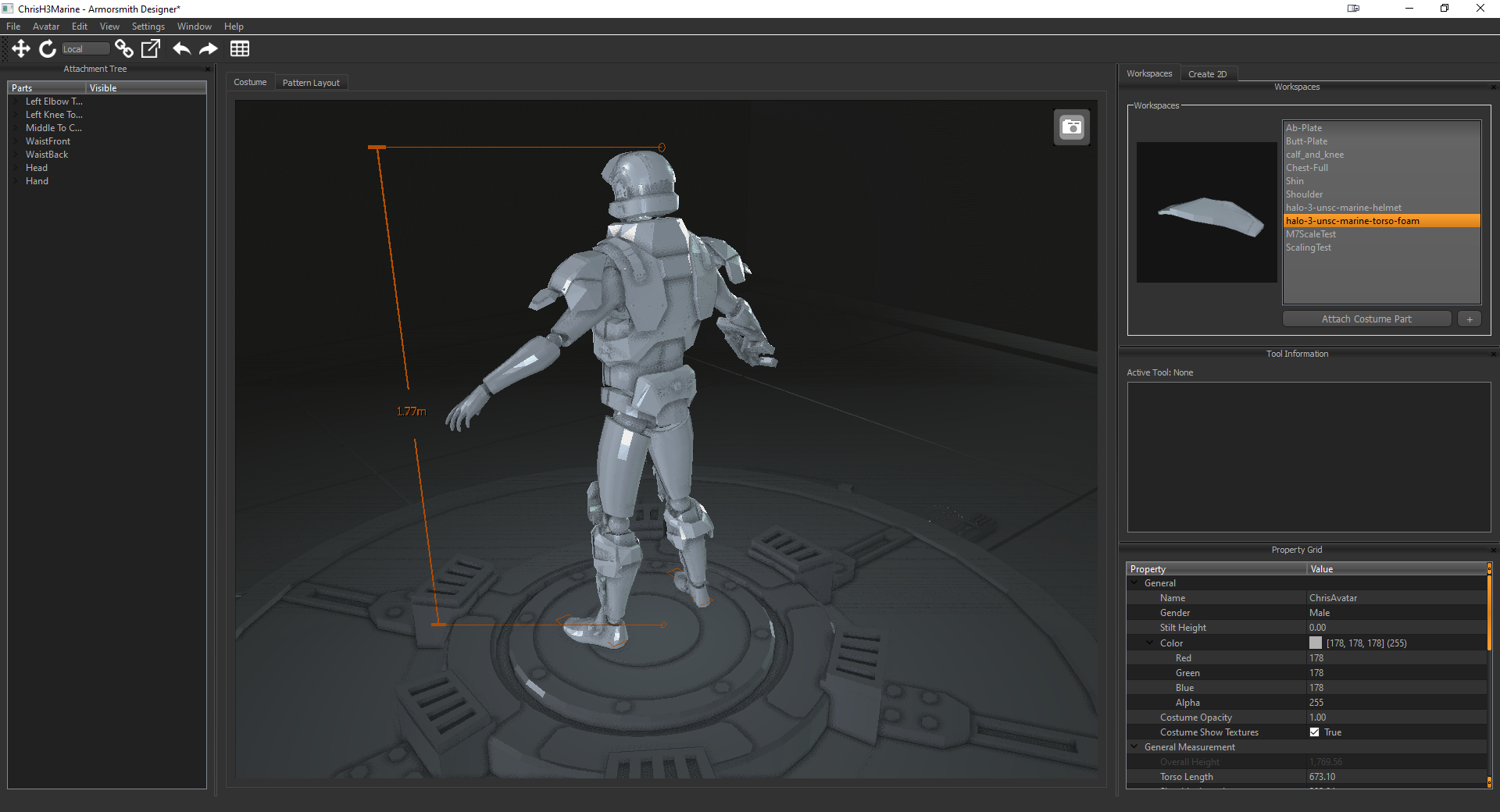1500x812 pixels.
Task: Select the Ab-Plate workspace
Action: pyautogui.click(x=1381, y=128)
